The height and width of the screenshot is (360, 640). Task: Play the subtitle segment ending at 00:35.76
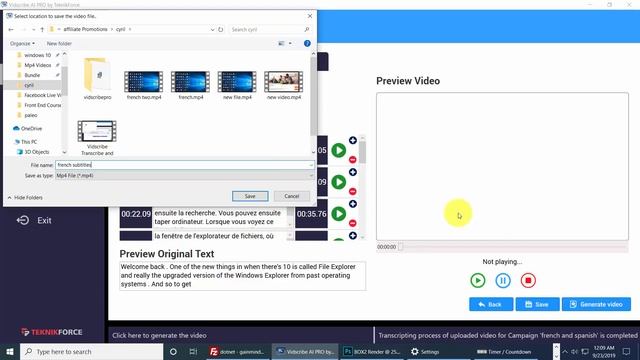coord(338,213)
